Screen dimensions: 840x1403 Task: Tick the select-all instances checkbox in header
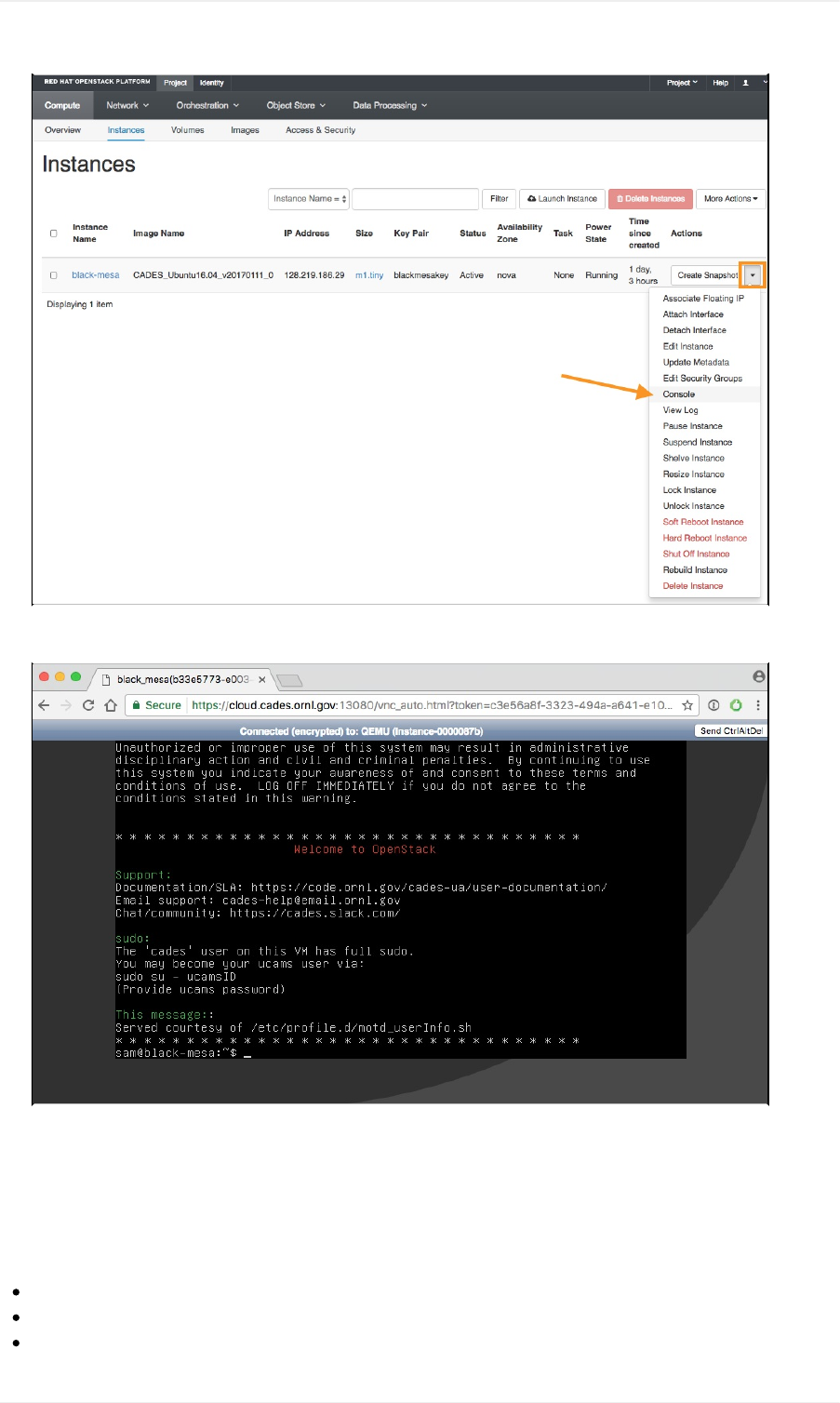pyautogui.click(x=53, y=234)
